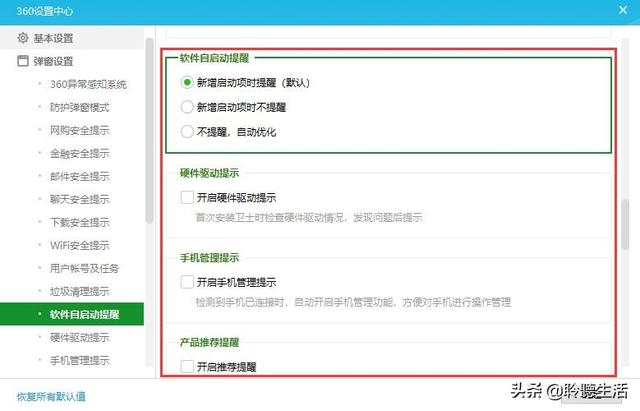The height and width of the screenshot is (411, 640).
Task: Click 硬件驱动提示 section heading
Action: tap(209, 173)
